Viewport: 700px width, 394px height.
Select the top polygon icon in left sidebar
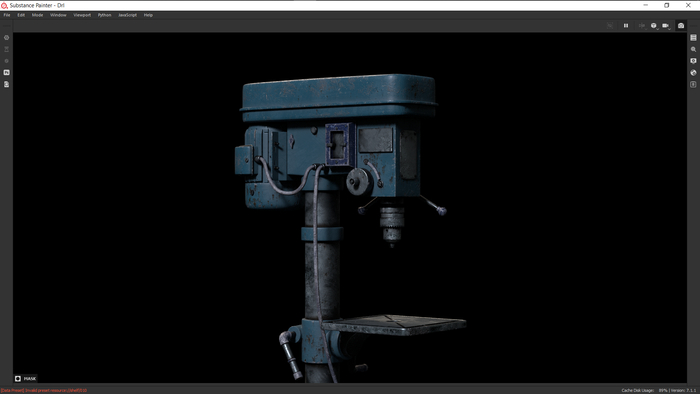(6, 38)
